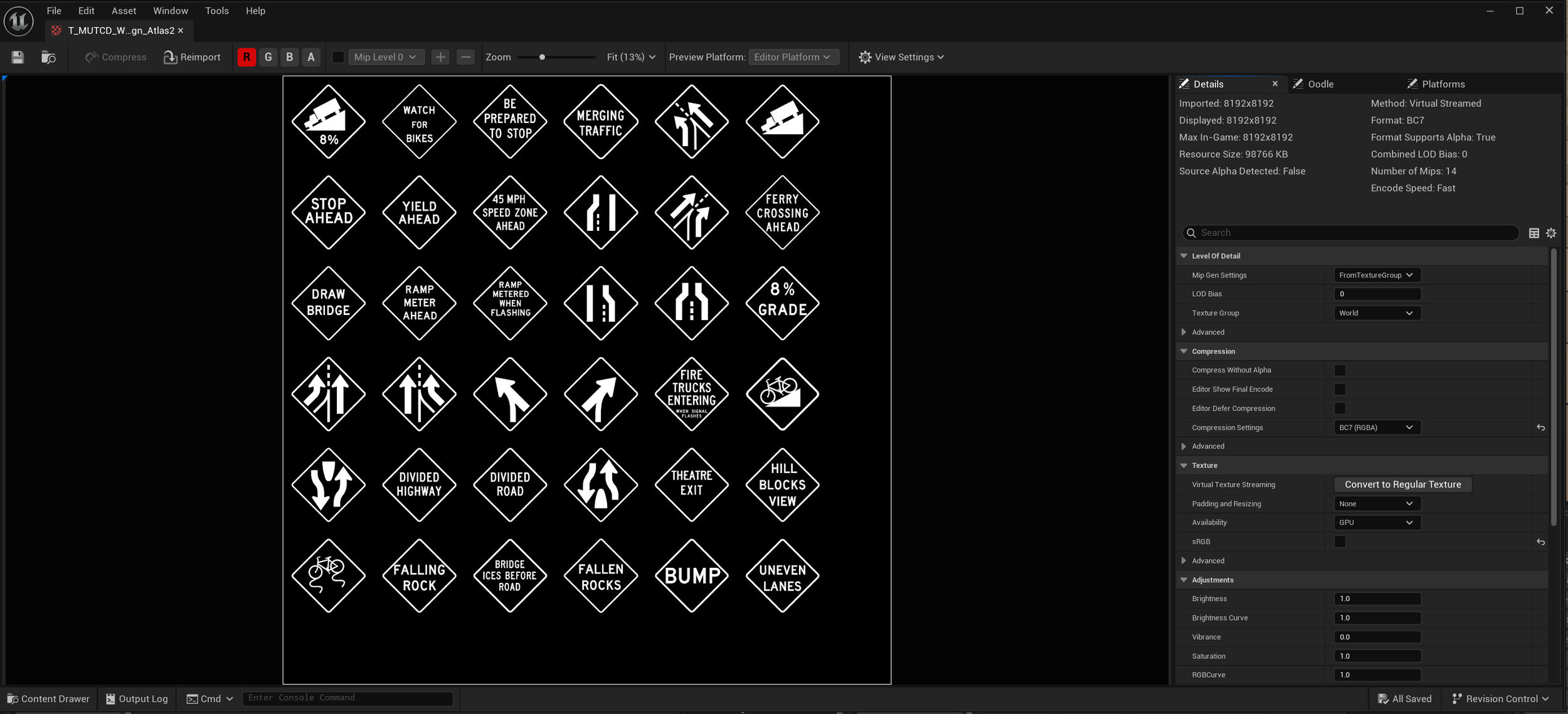Open the Compression Settings dropdown
The height and width of the screenshot is (714, 1568).
[1376, 427]
